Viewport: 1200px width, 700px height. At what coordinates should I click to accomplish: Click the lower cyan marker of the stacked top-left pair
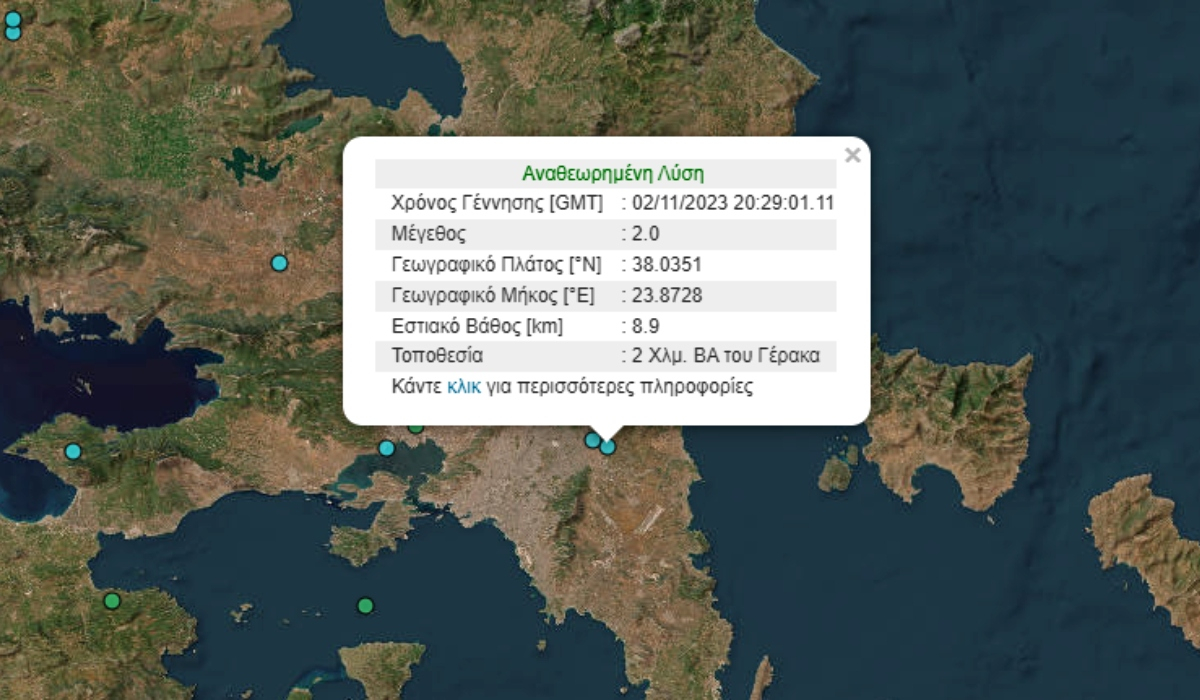coord(13,33)
